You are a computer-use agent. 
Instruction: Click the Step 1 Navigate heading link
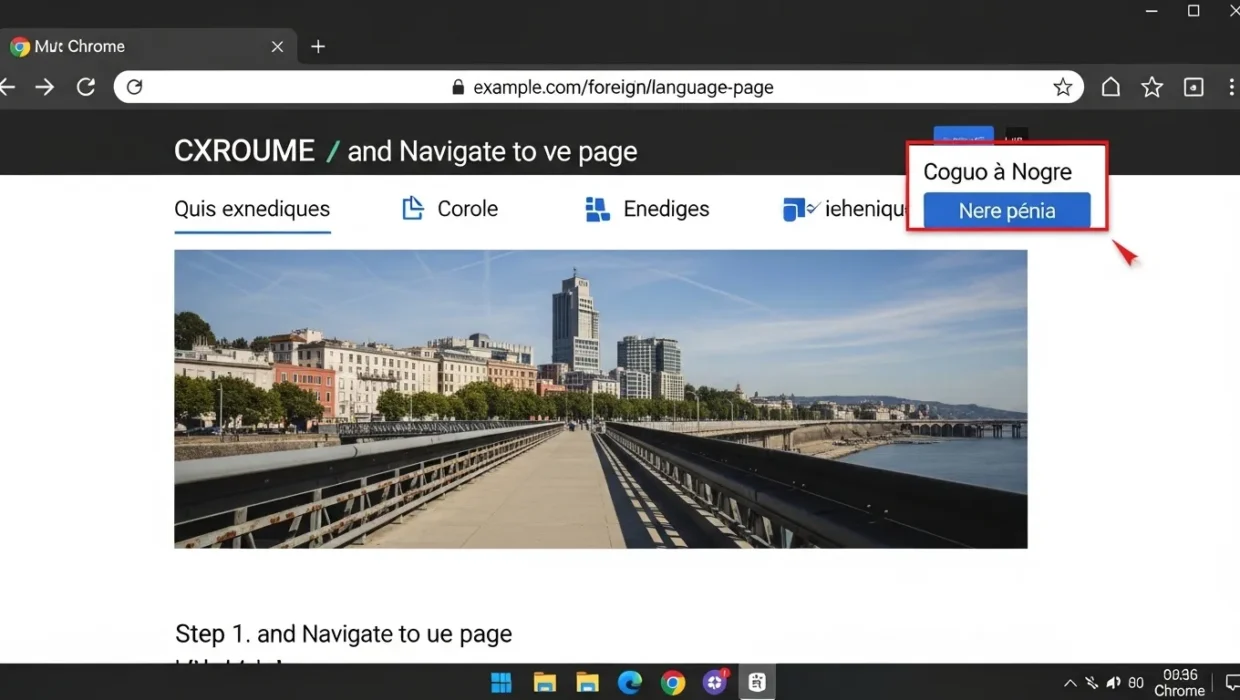pyautogui.click(x=343, y=633)
